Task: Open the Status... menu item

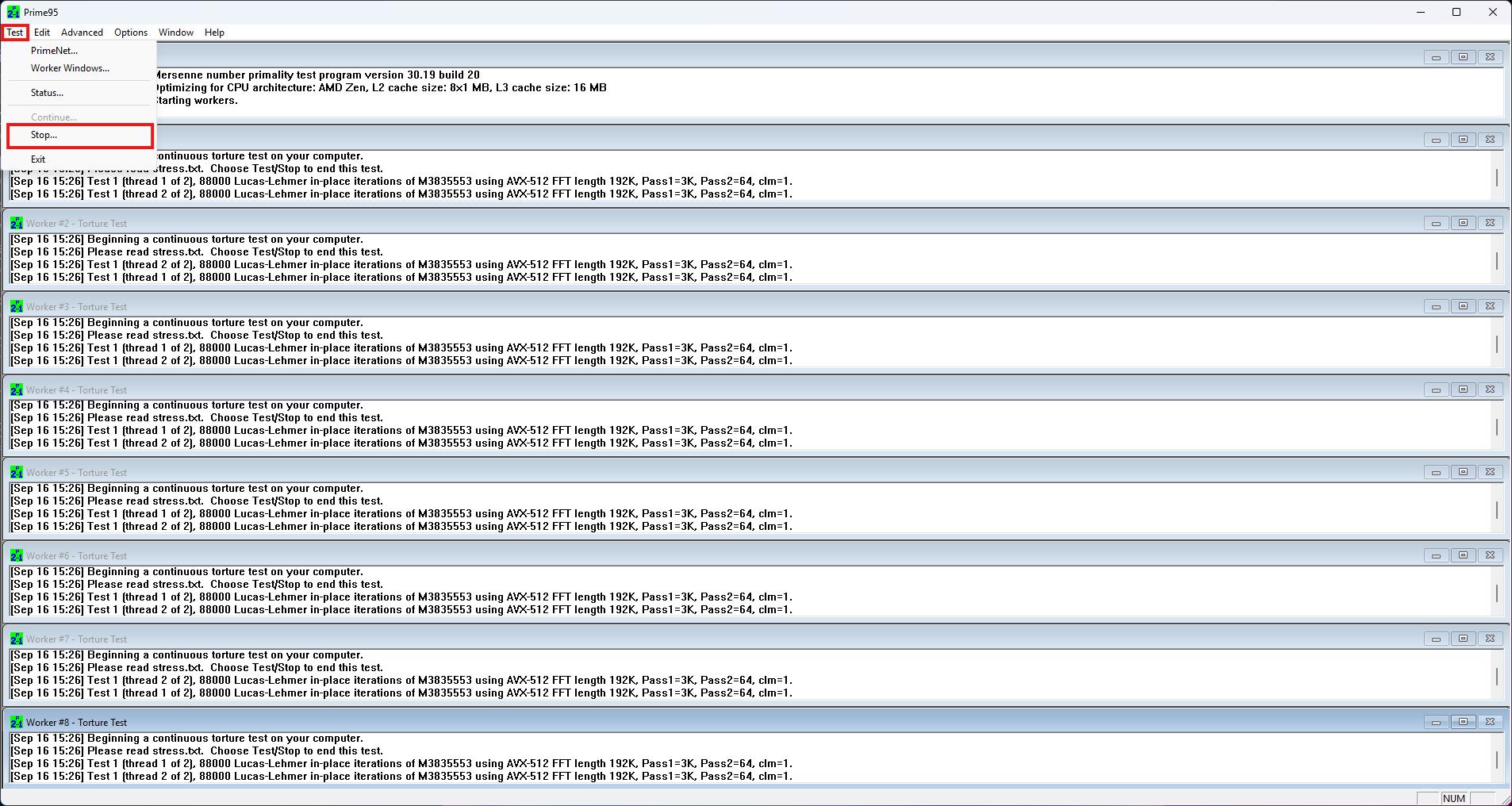Action: pos(47,93)
